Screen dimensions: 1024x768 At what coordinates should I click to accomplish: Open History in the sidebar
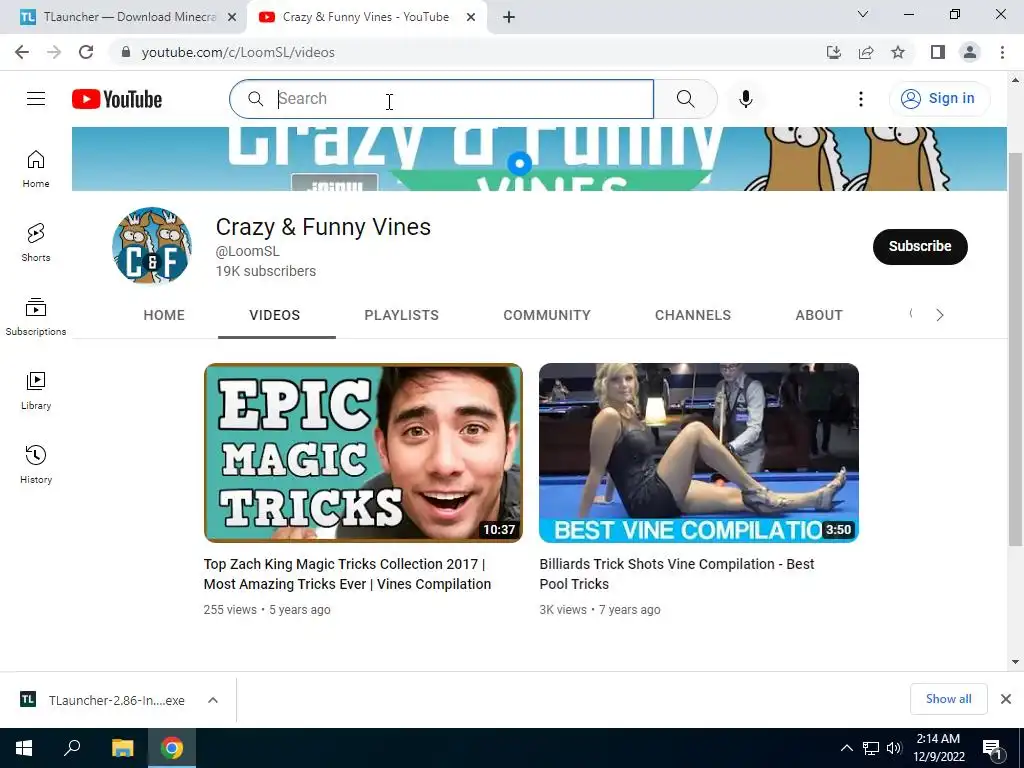click(x=36, y=464)
